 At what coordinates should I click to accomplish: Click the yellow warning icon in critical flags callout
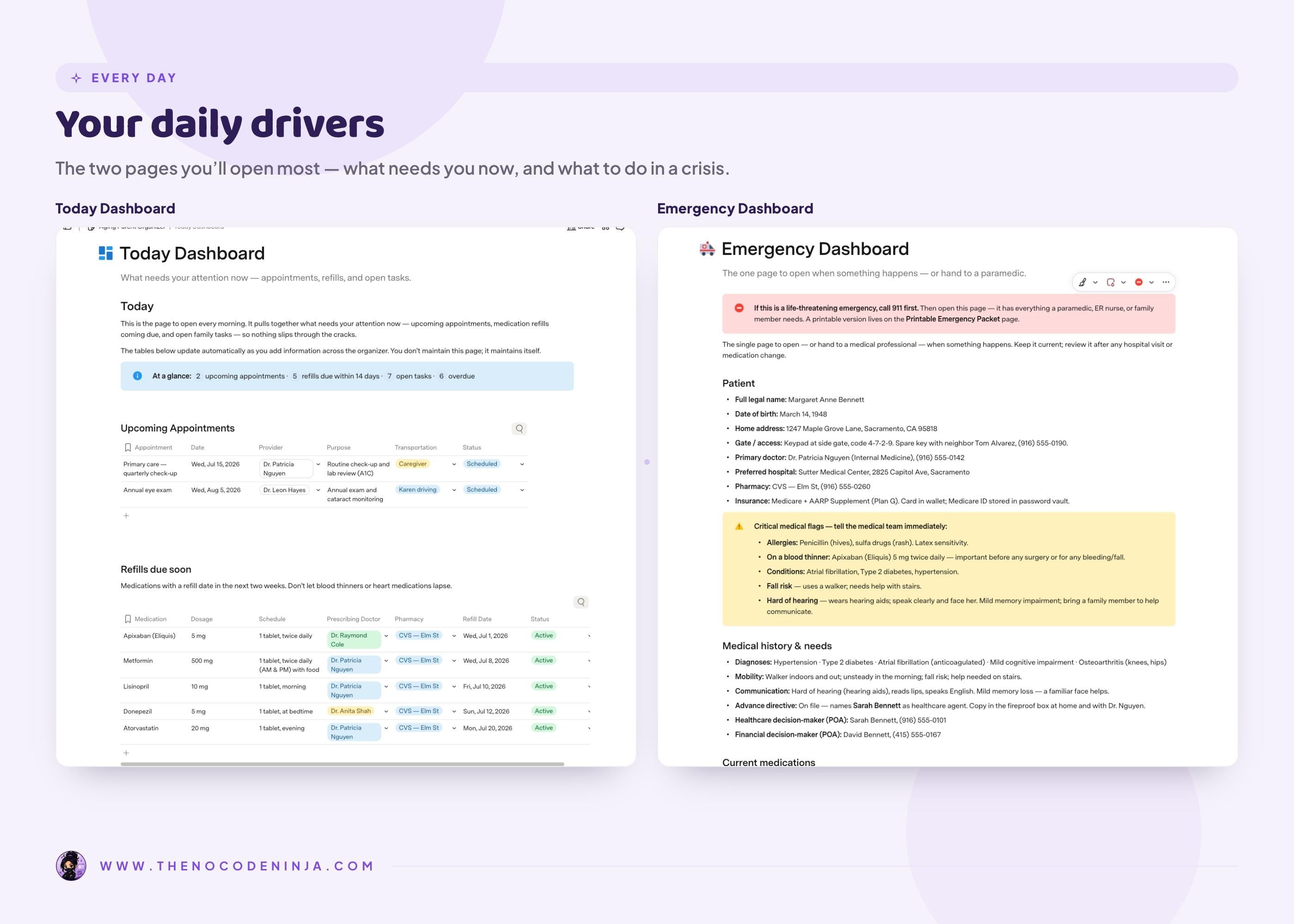pos(739,526)
